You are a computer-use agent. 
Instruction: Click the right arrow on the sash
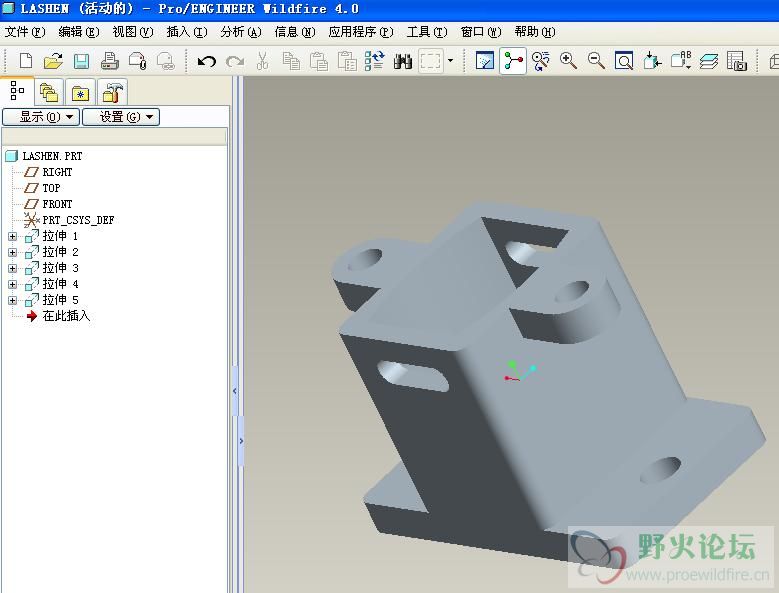point(241,441)
